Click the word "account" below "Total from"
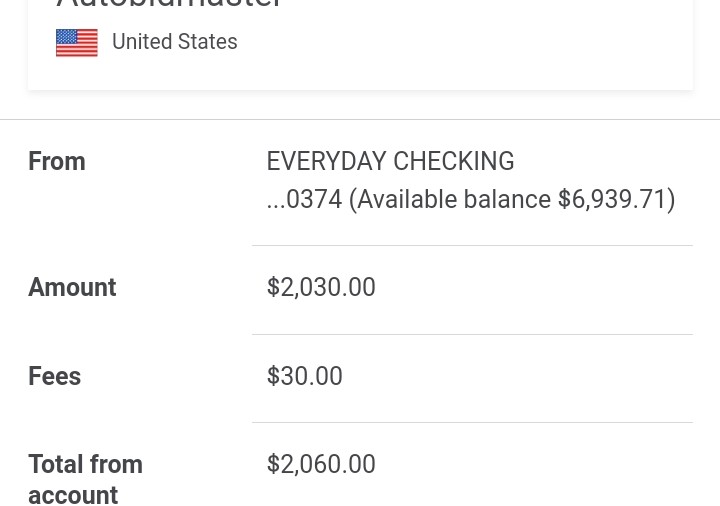Image resolution: width=720 pixels, height=506 pixels. 73,496
